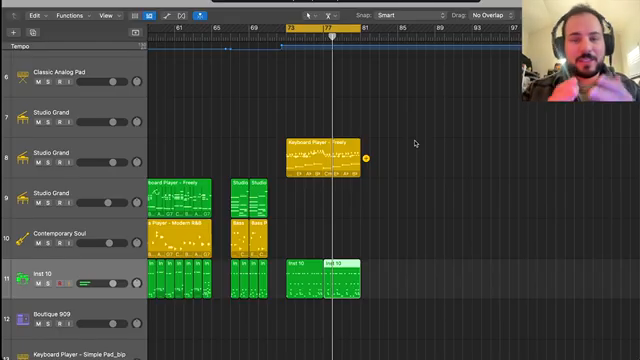
Task: Open the Snap Smart dropdown
Action: click(410, 16)
